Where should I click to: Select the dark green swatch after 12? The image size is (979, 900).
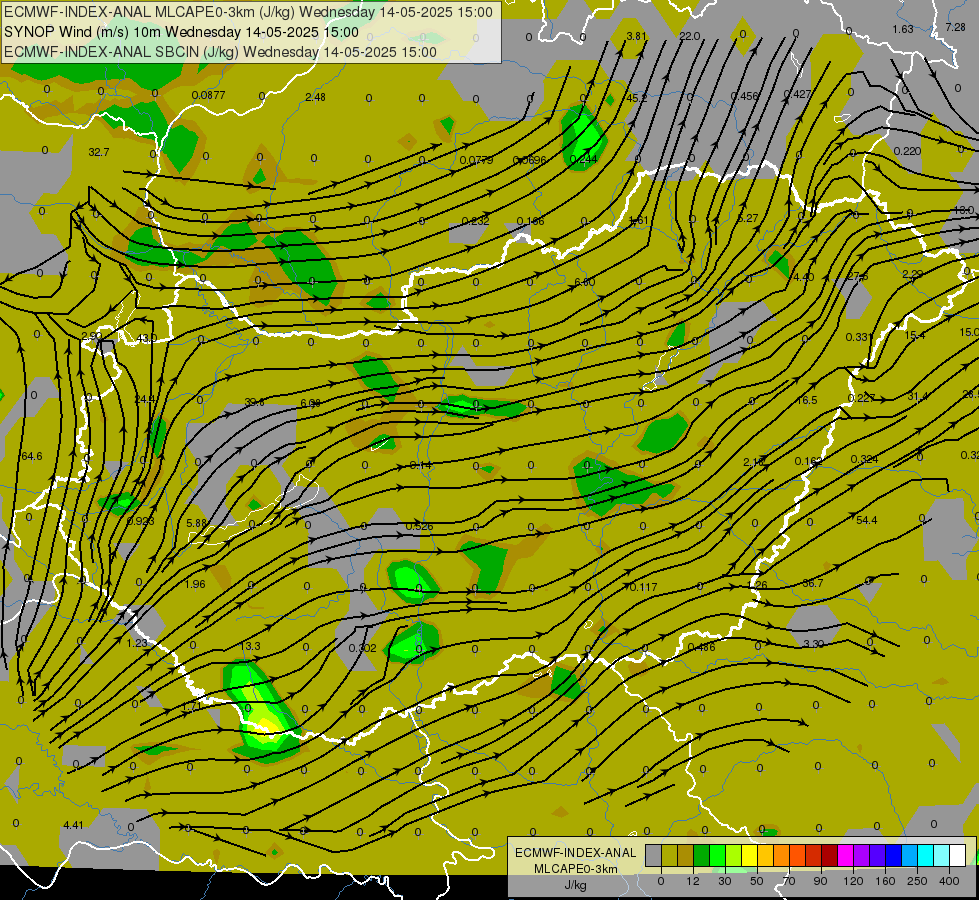701,855
